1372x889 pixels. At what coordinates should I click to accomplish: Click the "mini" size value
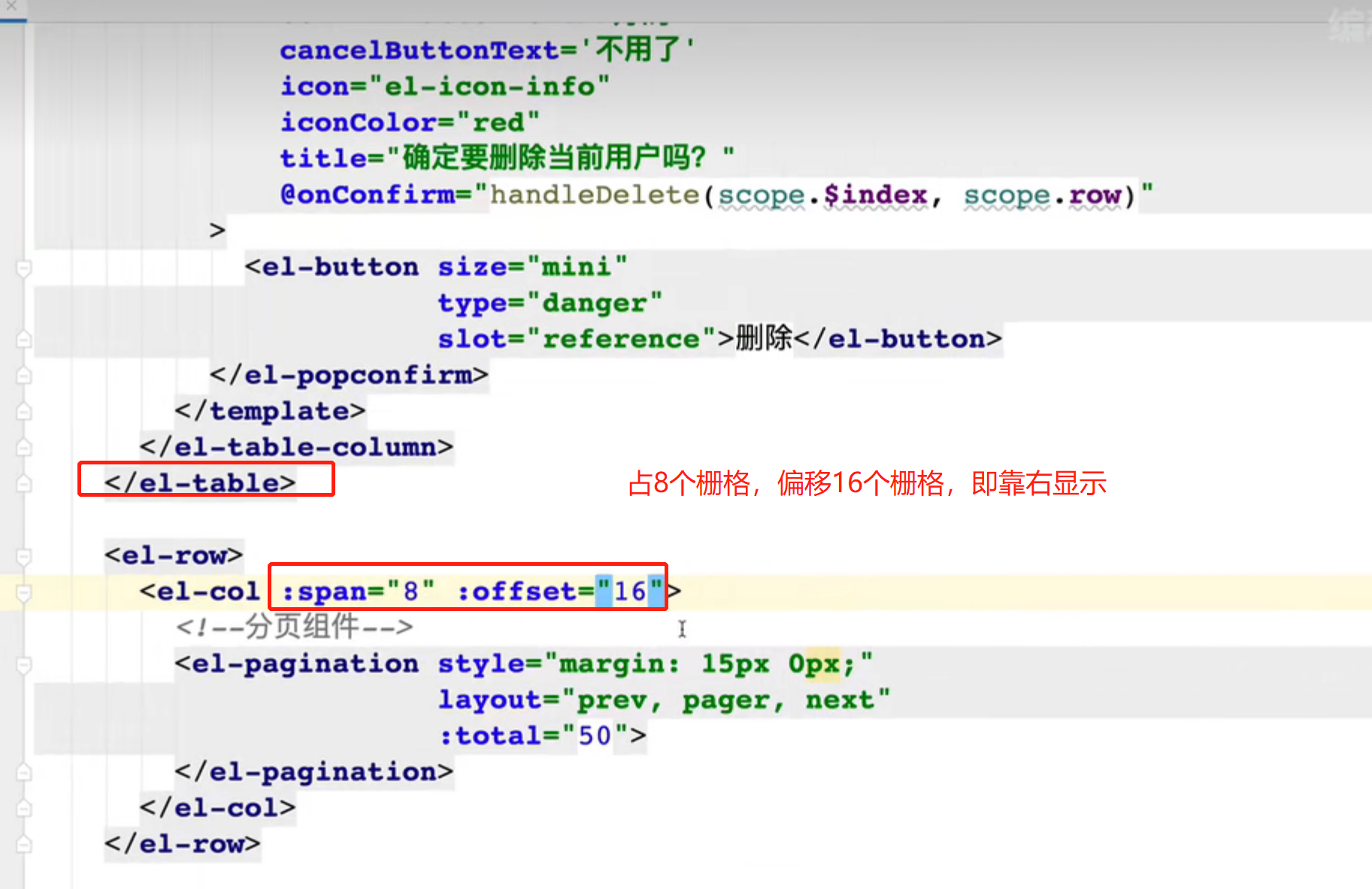pyautogui.click(x=577, y=267)
